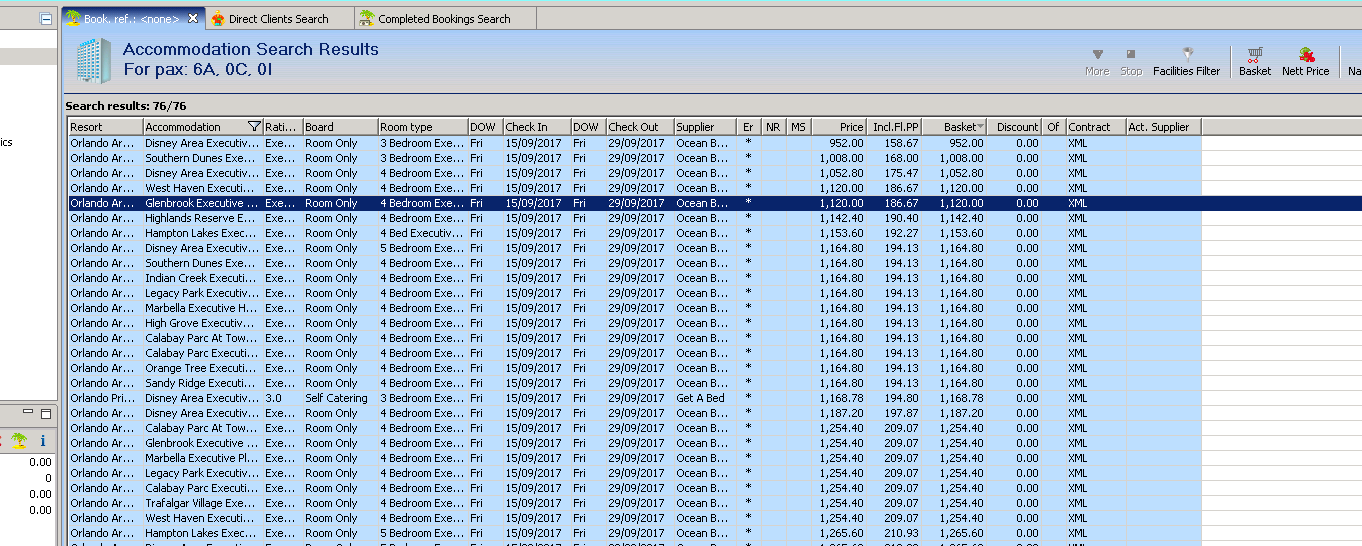Open the Completed Bookings Search tab
The height and width of the screenshot is (546, 1362).
[x=443, y=19]
